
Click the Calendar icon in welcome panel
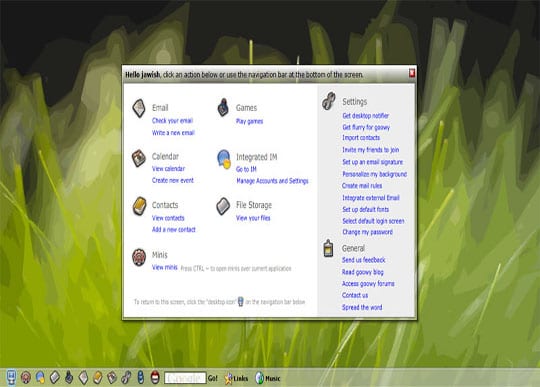[x=139, y=158]
